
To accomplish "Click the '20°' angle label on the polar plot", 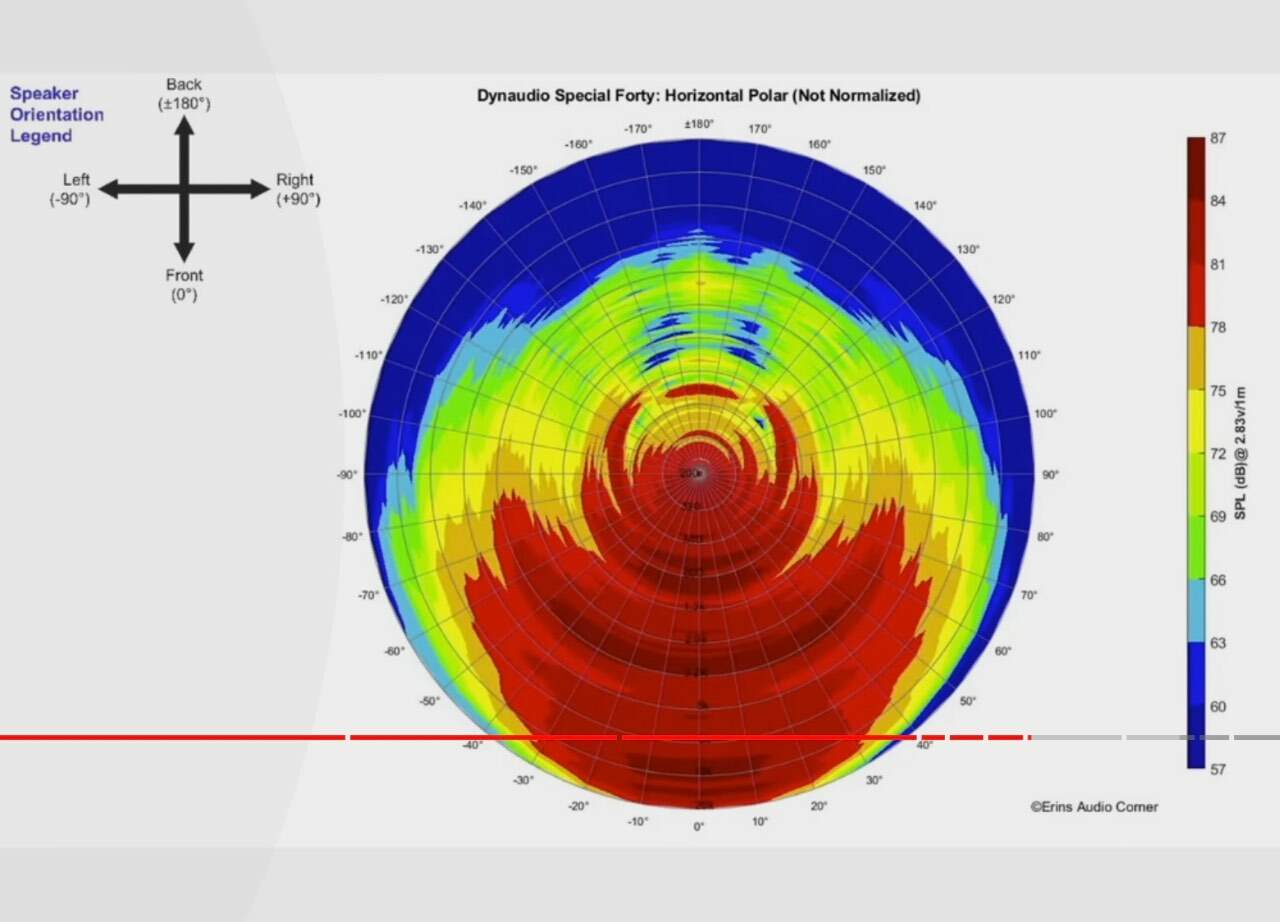I will click(x=819, y=806).
